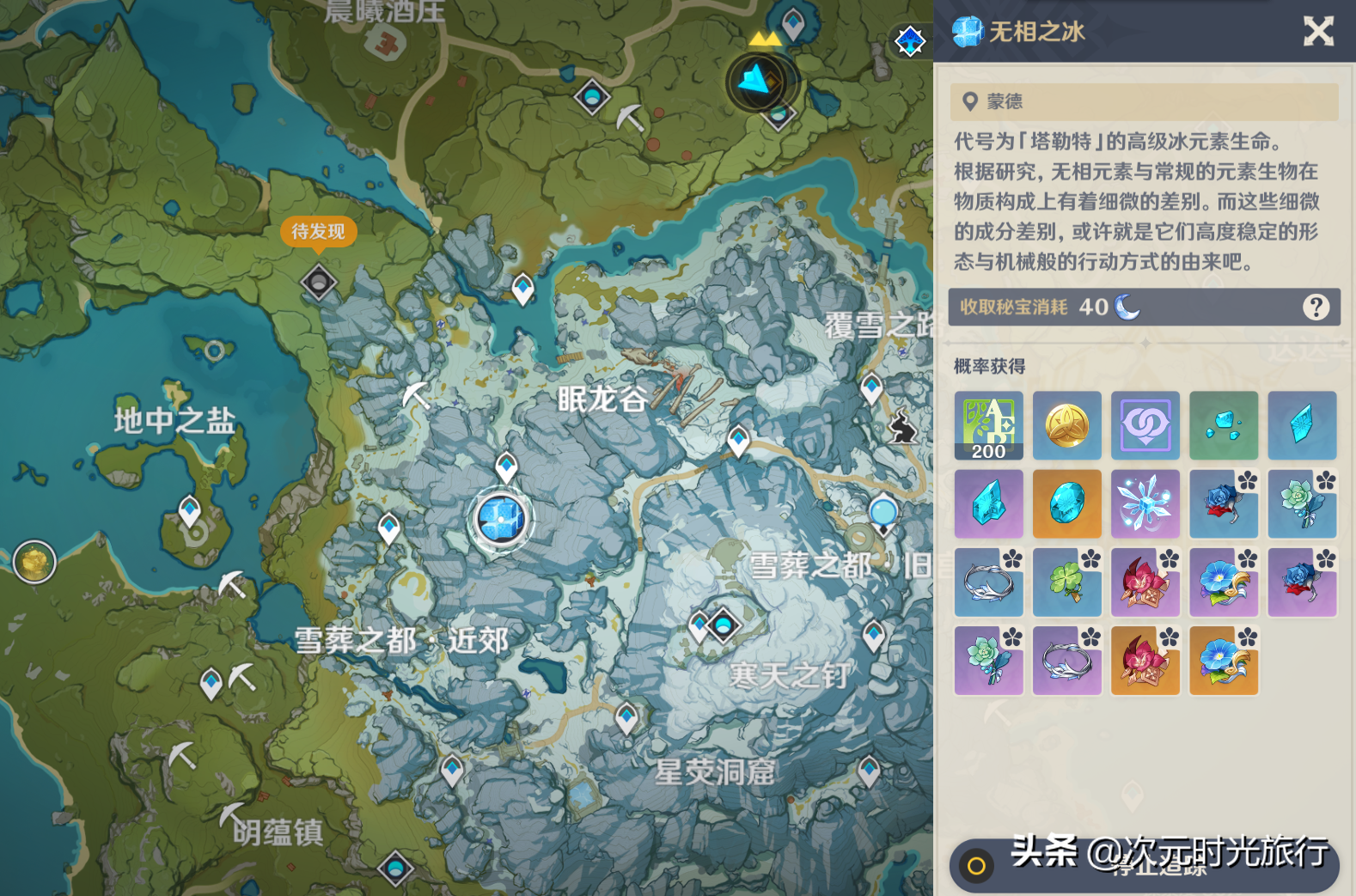This screenshot has height=896, width=1356.
Task: Close the 无相之冰 boss info panel
Action: click(1318, 32)
